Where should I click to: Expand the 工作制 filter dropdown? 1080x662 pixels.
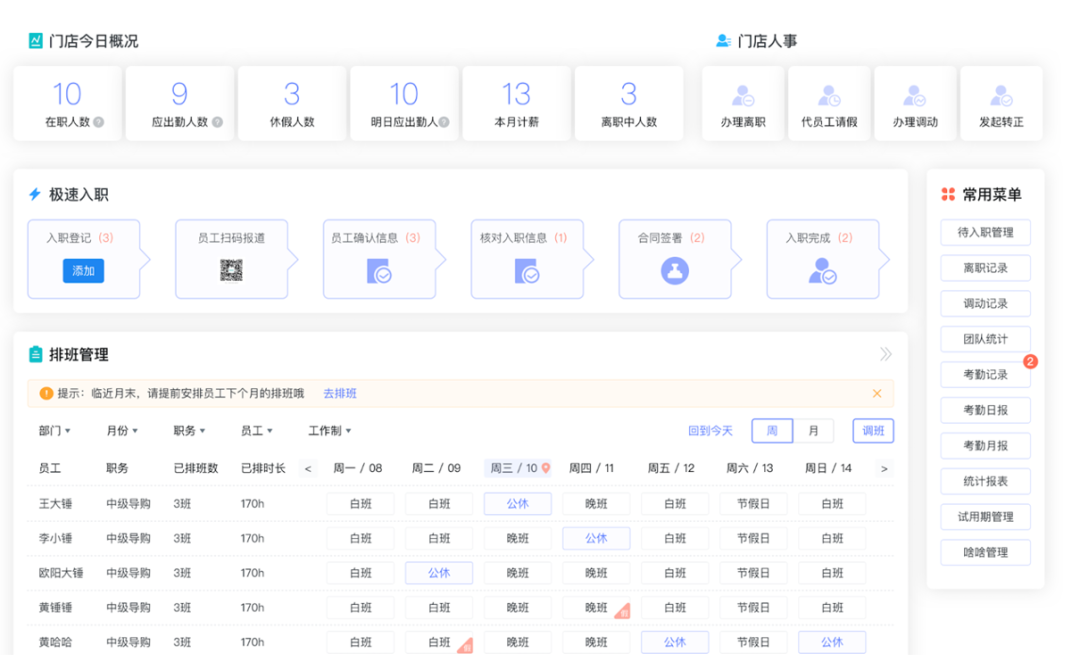330,431
